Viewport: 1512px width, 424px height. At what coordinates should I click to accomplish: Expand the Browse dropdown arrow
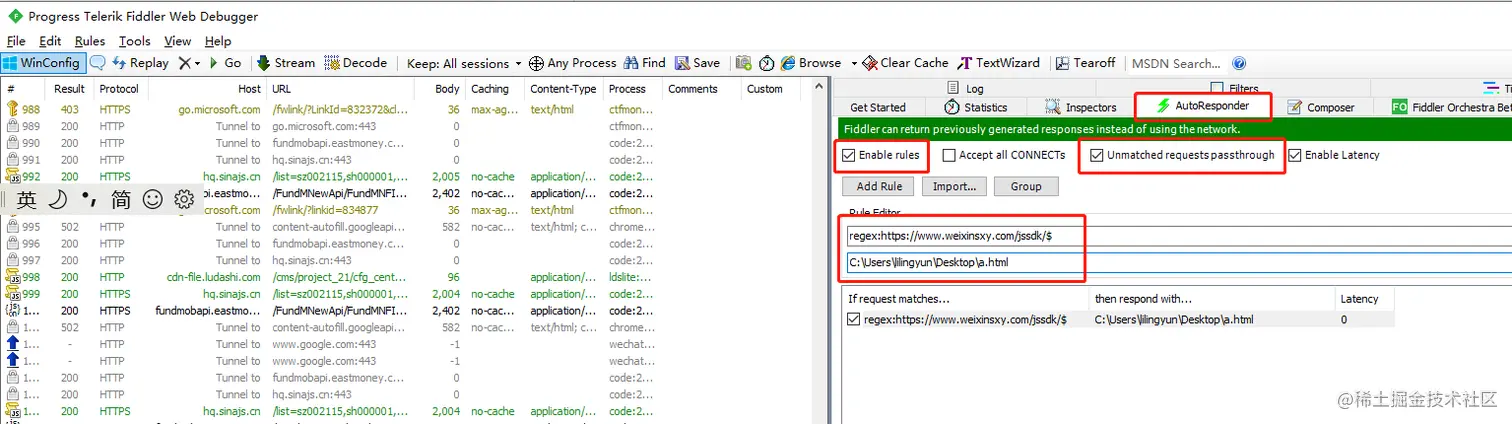coord(853,63)
